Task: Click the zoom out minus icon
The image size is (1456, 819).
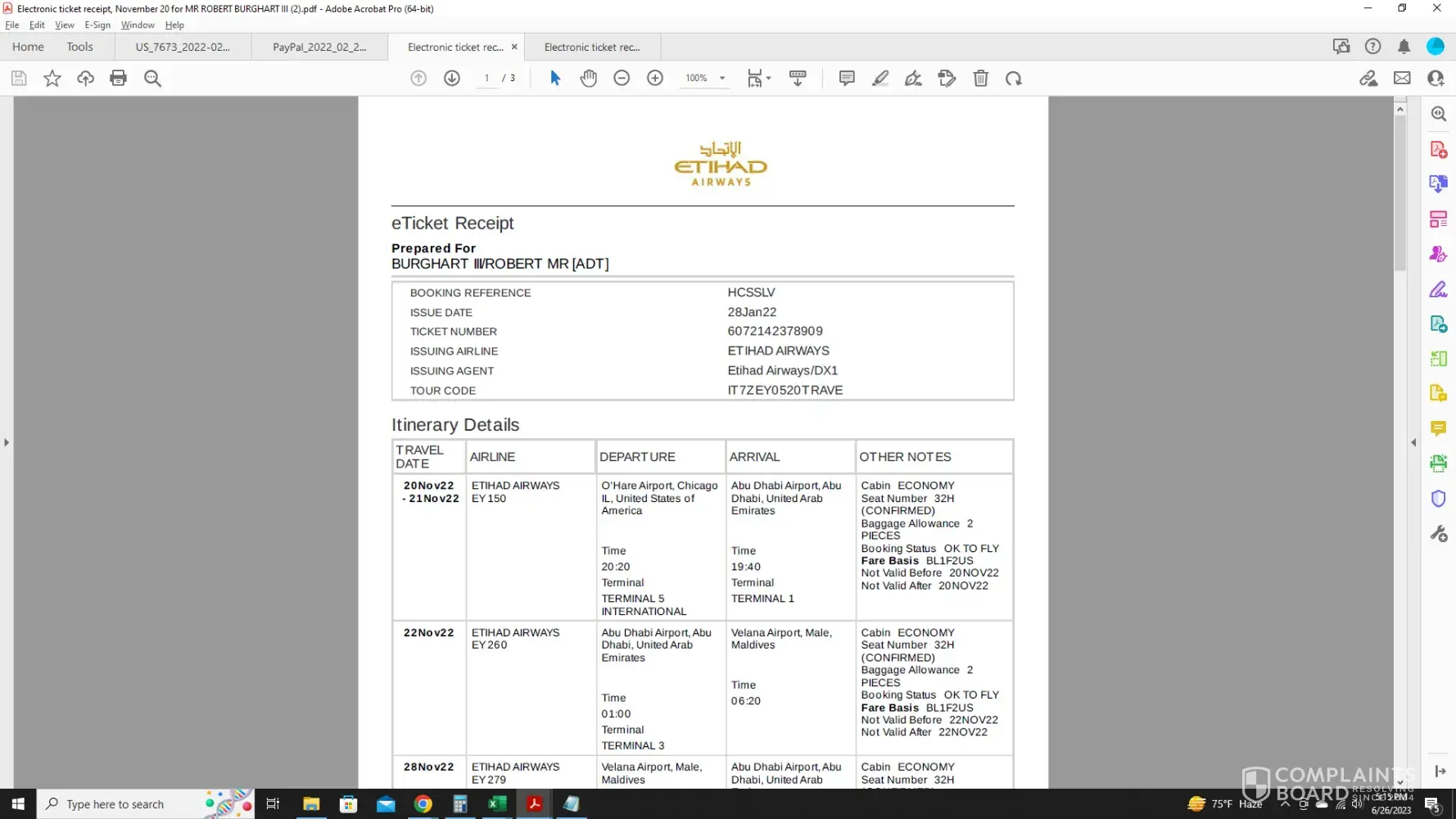Action: (x=622, y=79)
